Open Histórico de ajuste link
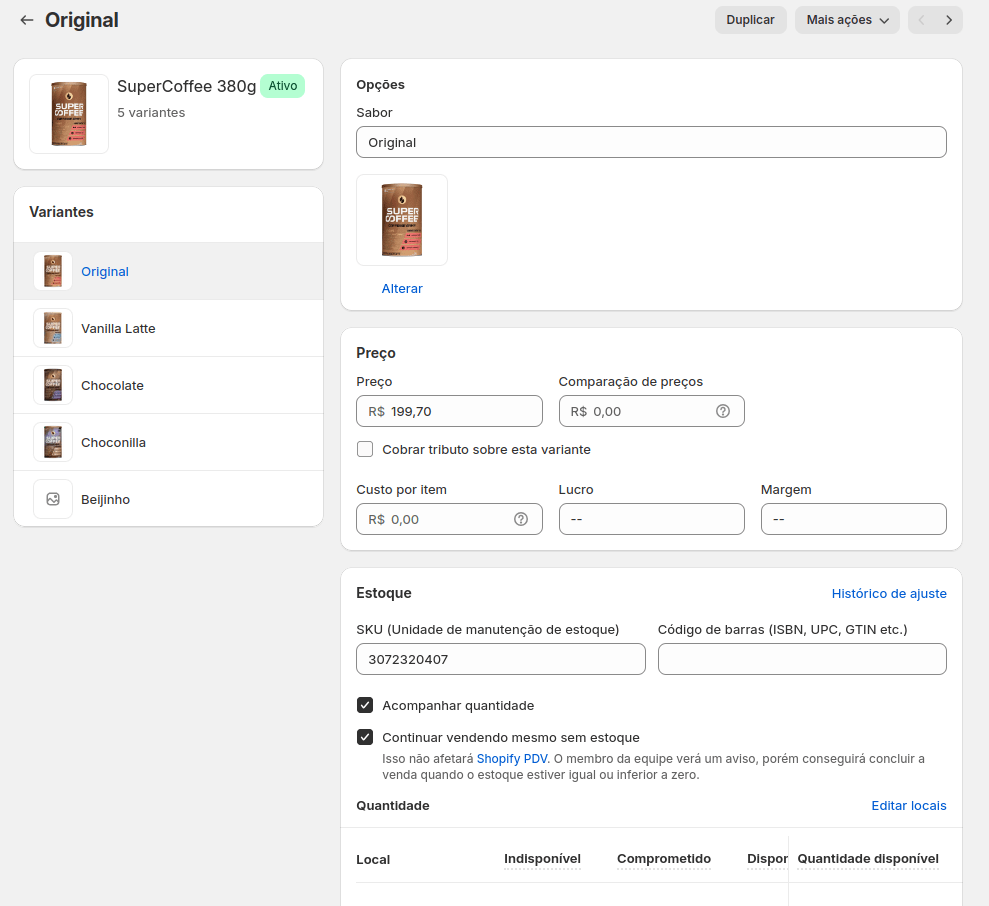Viewport: 989px width, 906px height. tap(889, 594)
